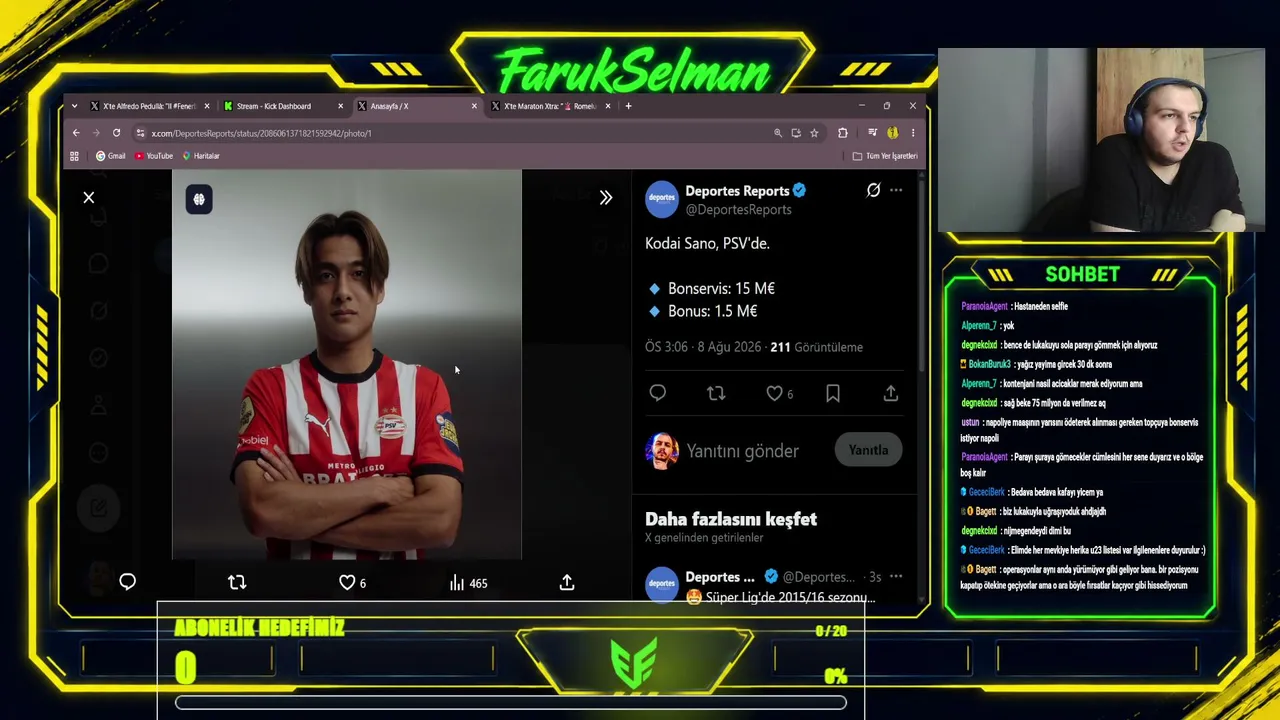Screen dimensions: 1280x720
Task: Click the 'Bonus: 1.5 M€' line
Action: (x=712, y=311)
